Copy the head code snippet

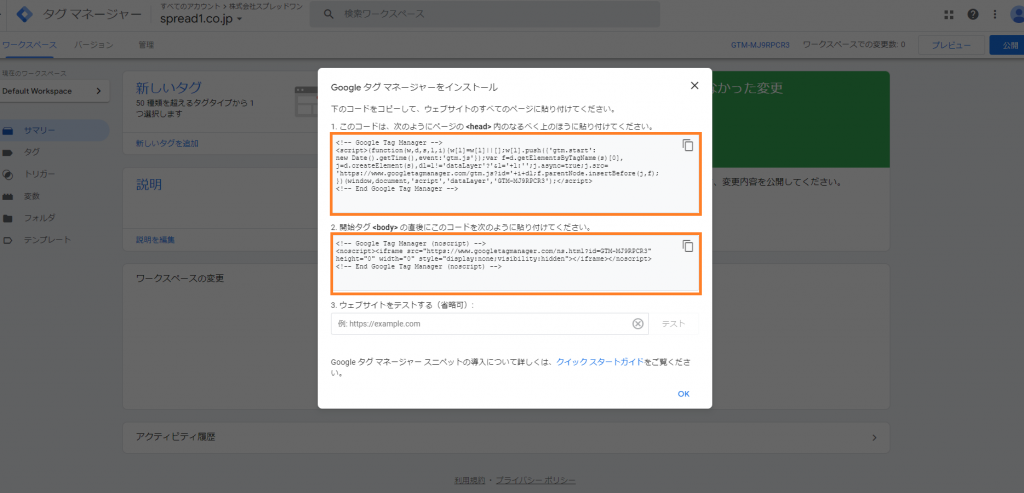point(687,145)
